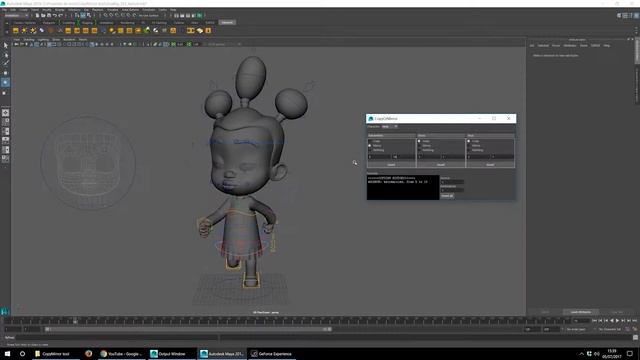Click the single-pane layout icon
This screenshot has height=360, width=640.
pyautogui.click(x=6, y=113)
